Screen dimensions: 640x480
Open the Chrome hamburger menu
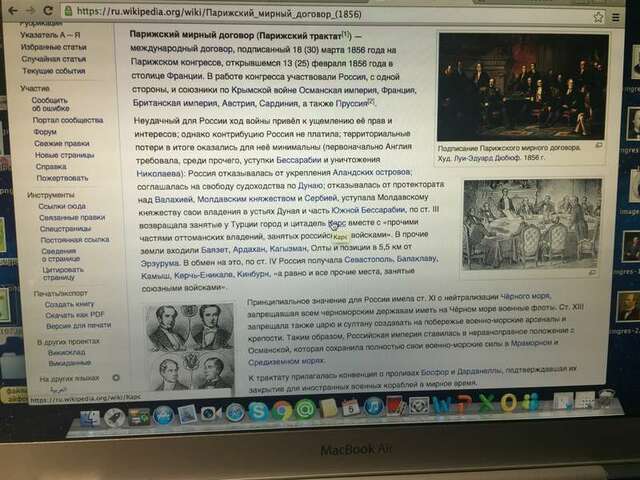(616, 18)
